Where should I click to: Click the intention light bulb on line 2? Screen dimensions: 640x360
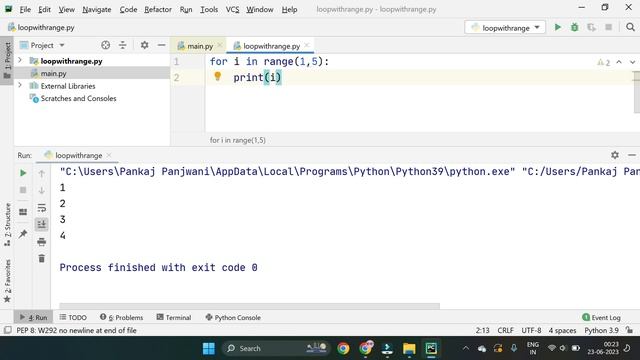(218, 76)
